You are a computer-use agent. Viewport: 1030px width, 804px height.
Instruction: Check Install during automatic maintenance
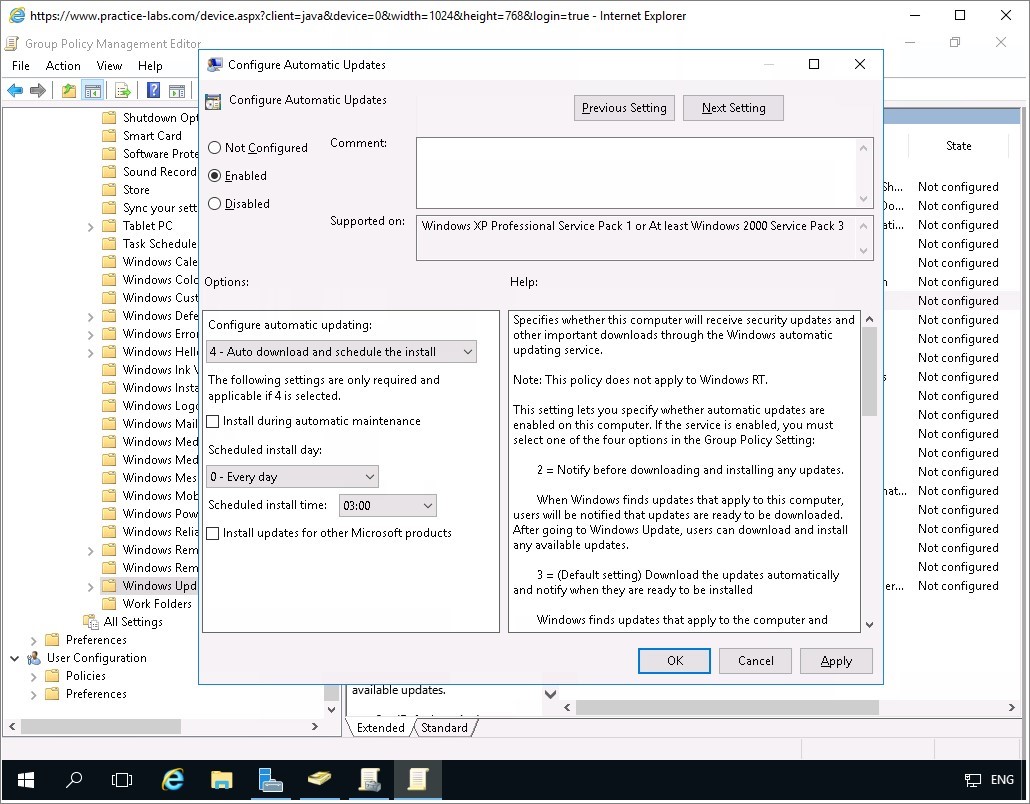coord(213,422)
